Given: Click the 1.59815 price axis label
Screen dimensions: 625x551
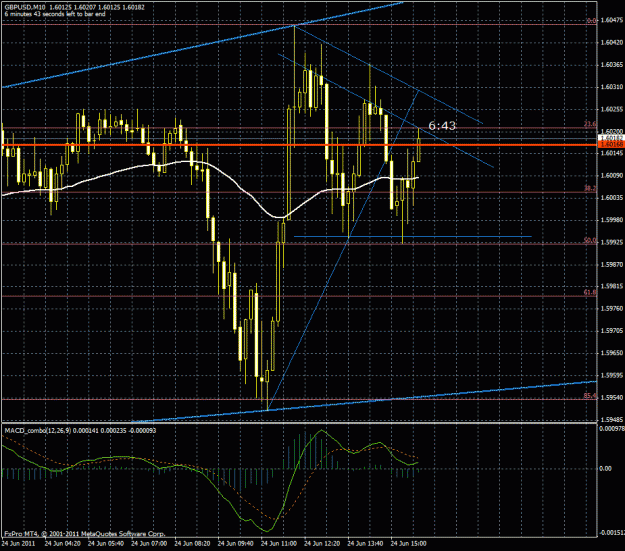Looking at the screenshot, I should 611,286.
